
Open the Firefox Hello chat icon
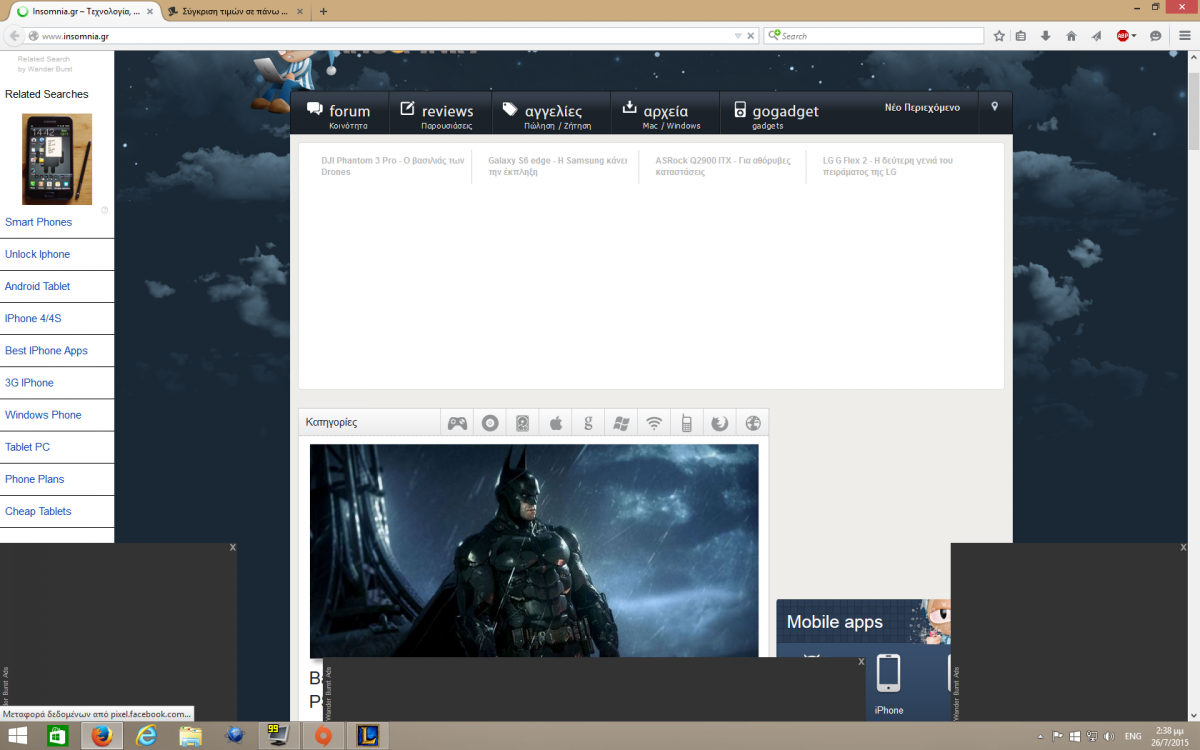point(1156,36)
